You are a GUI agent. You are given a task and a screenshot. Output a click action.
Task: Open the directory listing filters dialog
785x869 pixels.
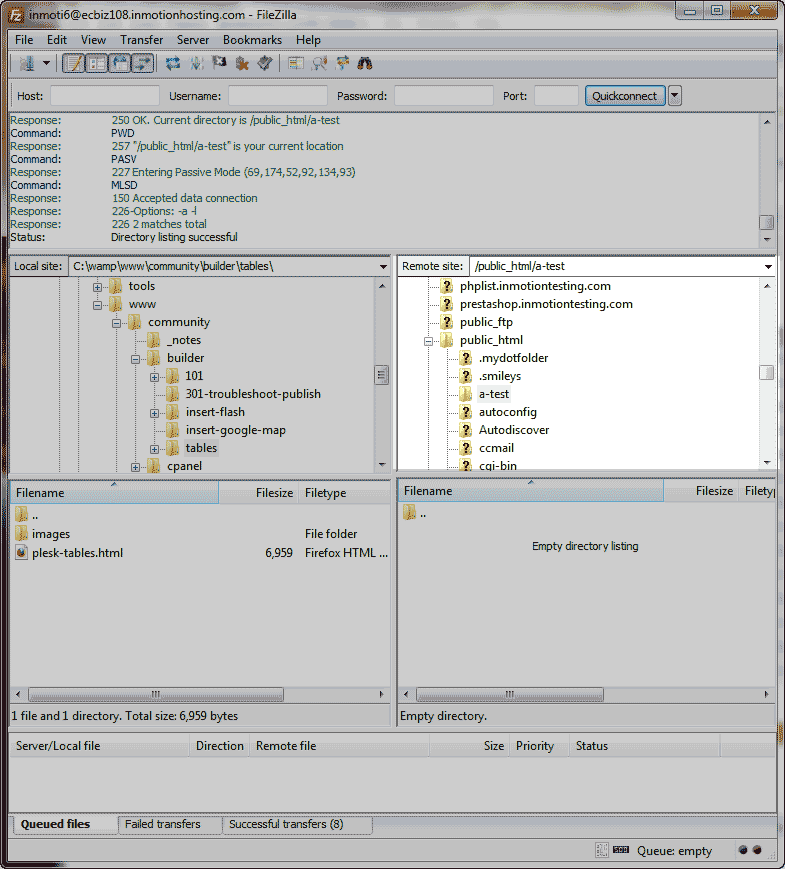[296, 63]
